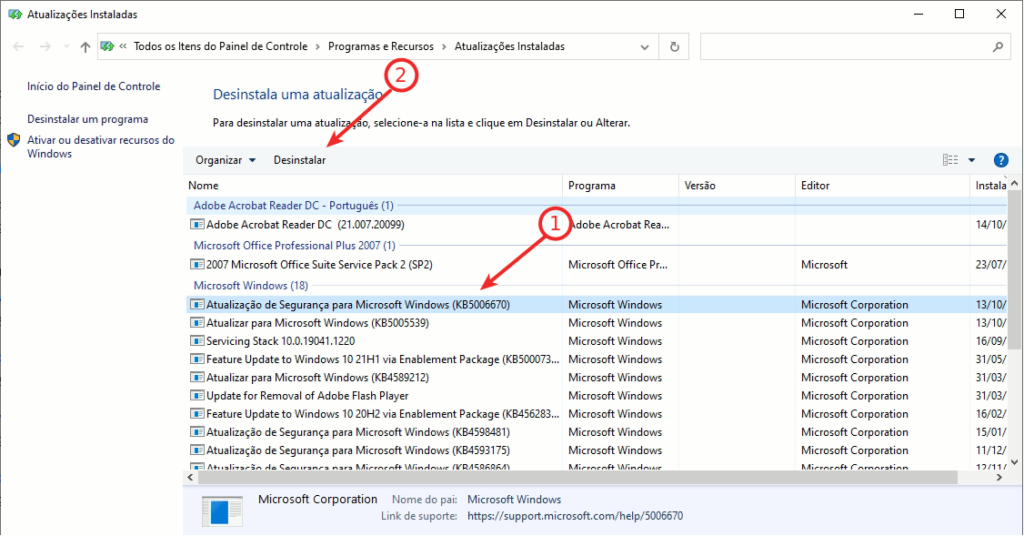
Task: Open the support.microsoft.com/help/5006670 link
Action: (575, 516)
